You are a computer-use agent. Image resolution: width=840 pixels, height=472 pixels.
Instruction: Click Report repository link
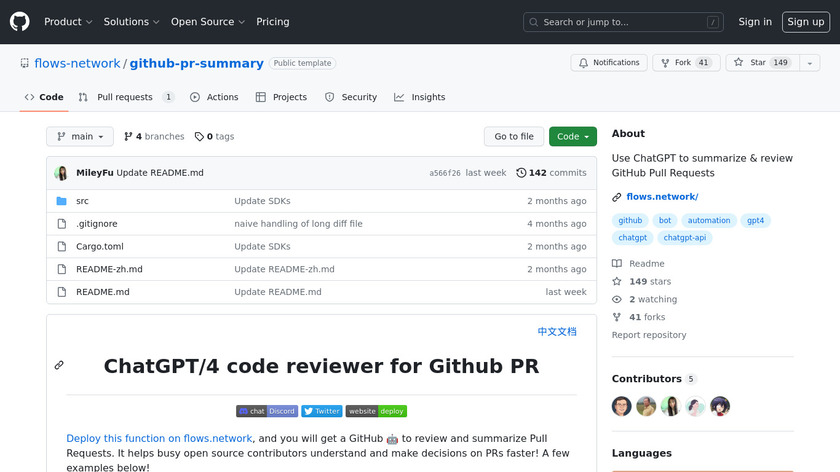pyautogui.click(x=649, y=335)
